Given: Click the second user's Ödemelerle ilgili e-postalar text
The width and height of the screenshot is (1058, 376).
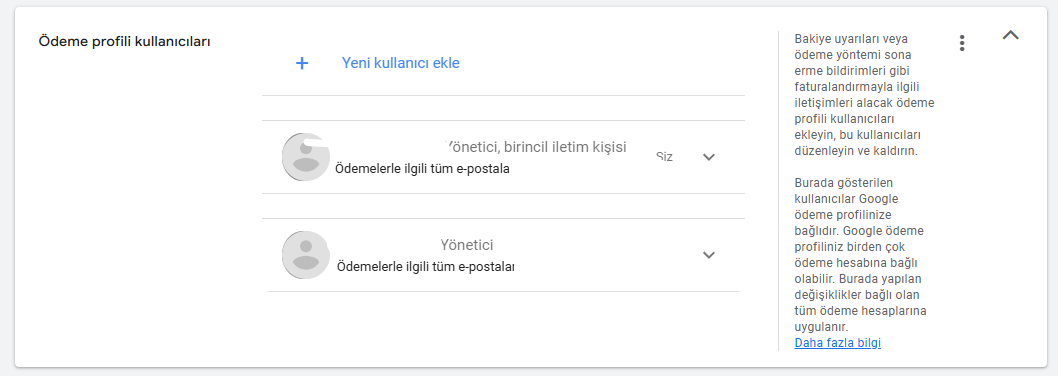Looking at the screenshot, I should click(426, 267).
